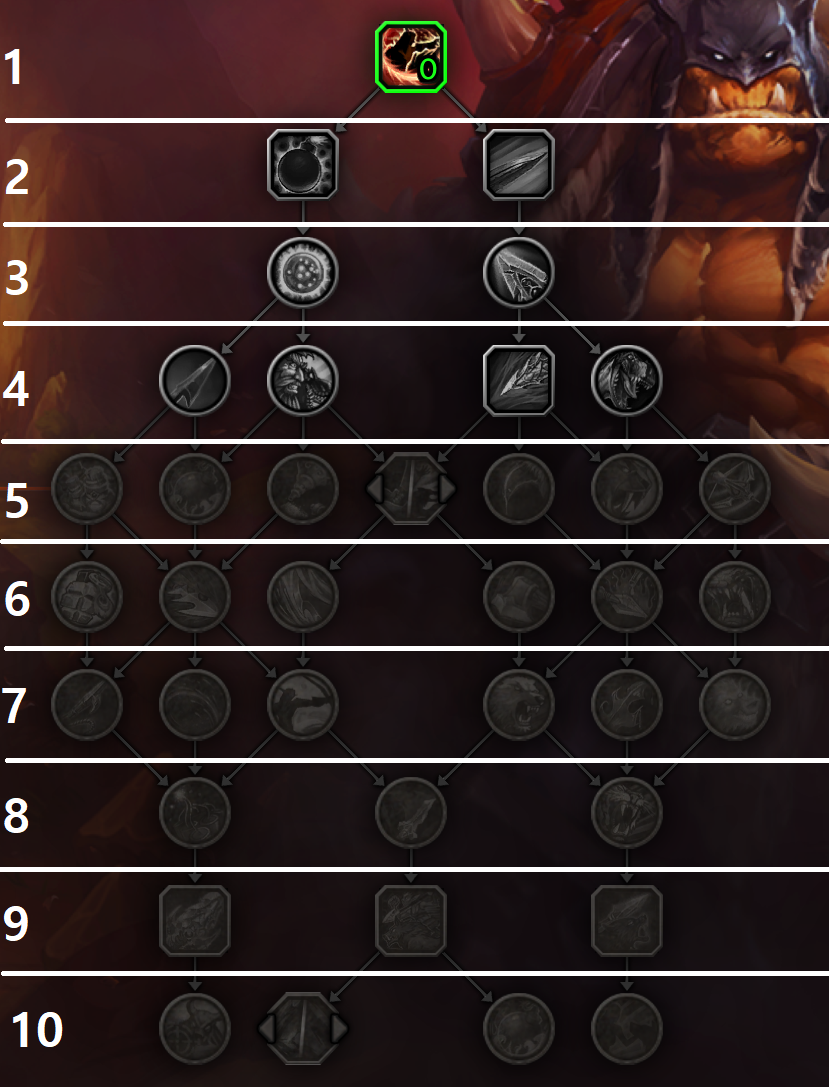This screenshot has height=1087, width=829.
Task: Open the octagonal choice talent in row 10
Action: [x=303, y=1028]
